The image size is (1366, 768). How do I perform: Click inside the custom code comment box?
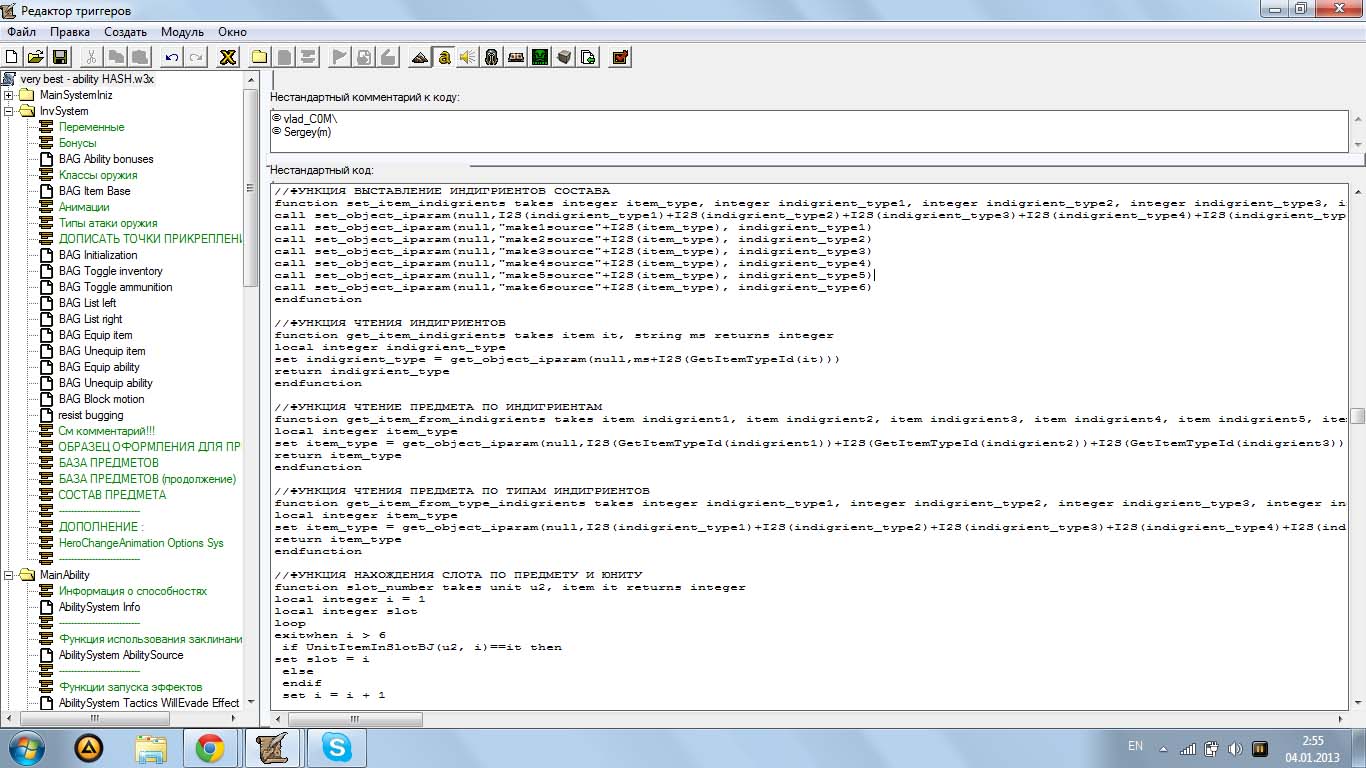[x=808, y=131]
